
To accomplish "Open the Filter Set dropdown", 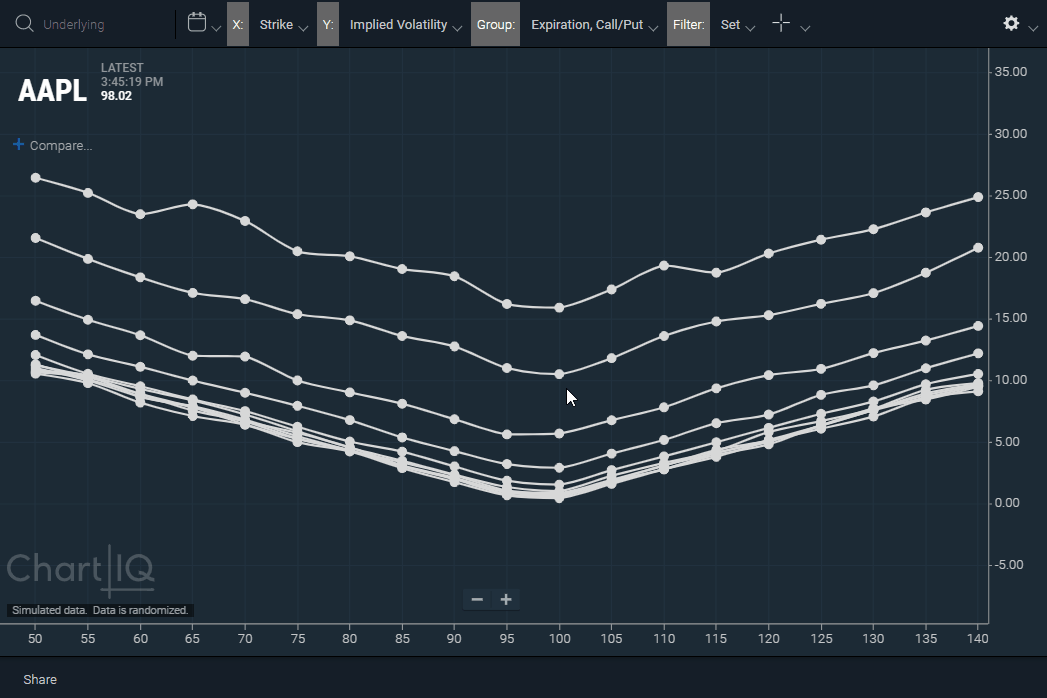I will point(737,25).
